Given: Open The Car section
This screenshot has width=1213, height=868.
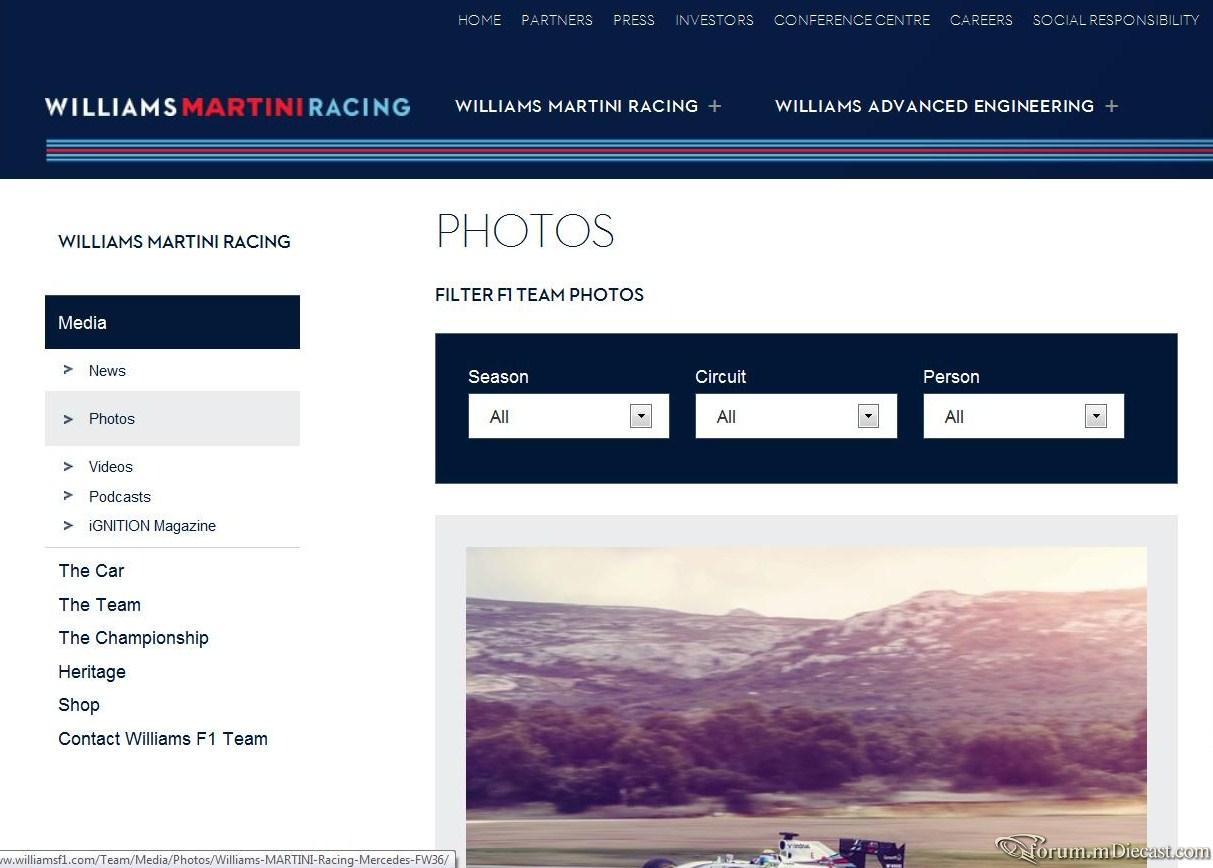Looking at the screenshot, I should tap(91, 571).
